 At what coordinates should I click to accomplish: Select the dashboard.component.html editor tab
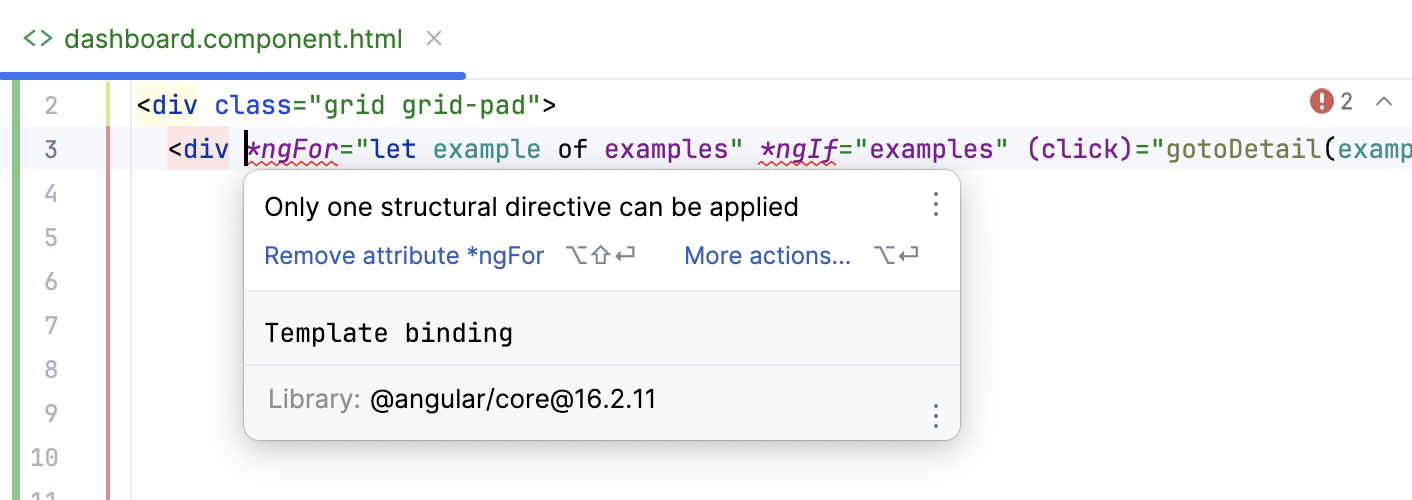point(233,39)
